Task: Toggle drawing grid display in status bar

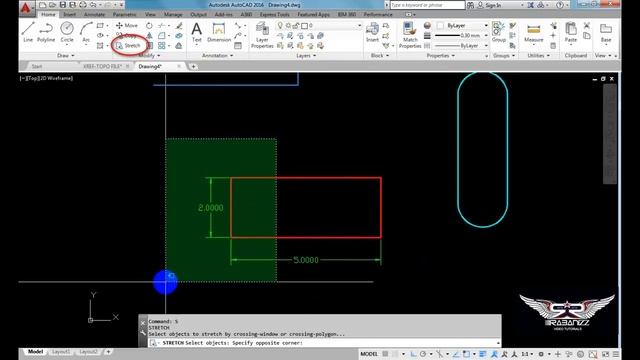Action: [385, 354]
